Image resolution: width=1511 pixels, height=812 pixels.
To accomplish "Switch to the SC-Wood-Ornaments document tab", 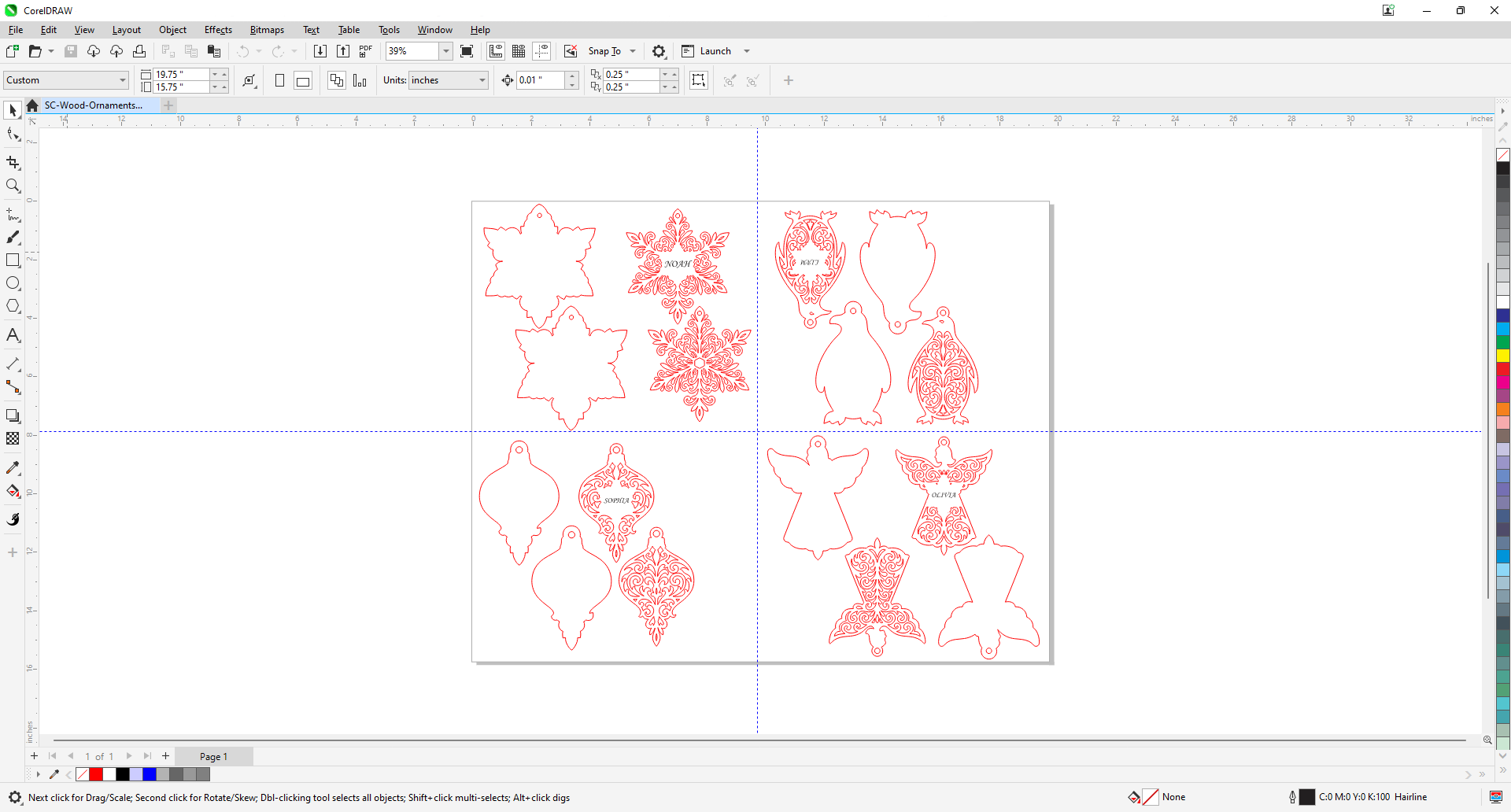I will click(x=94, y=105).
